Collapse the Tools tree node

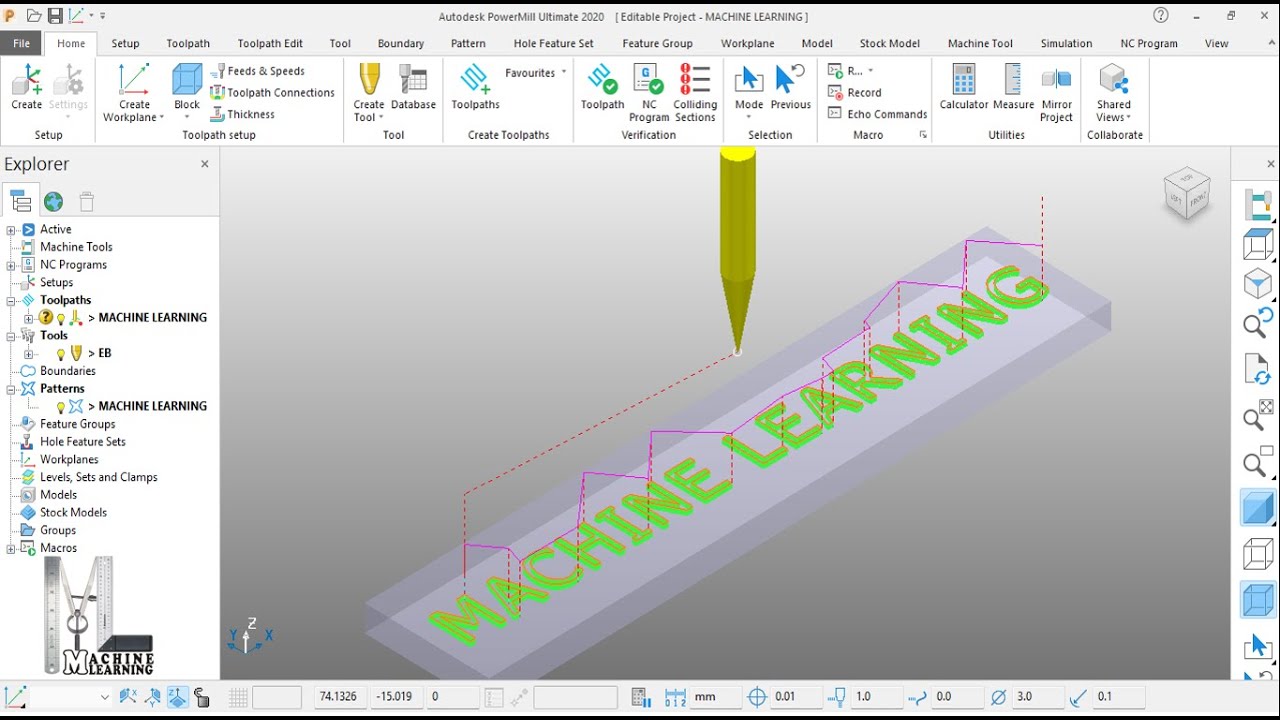click(11, 336)
